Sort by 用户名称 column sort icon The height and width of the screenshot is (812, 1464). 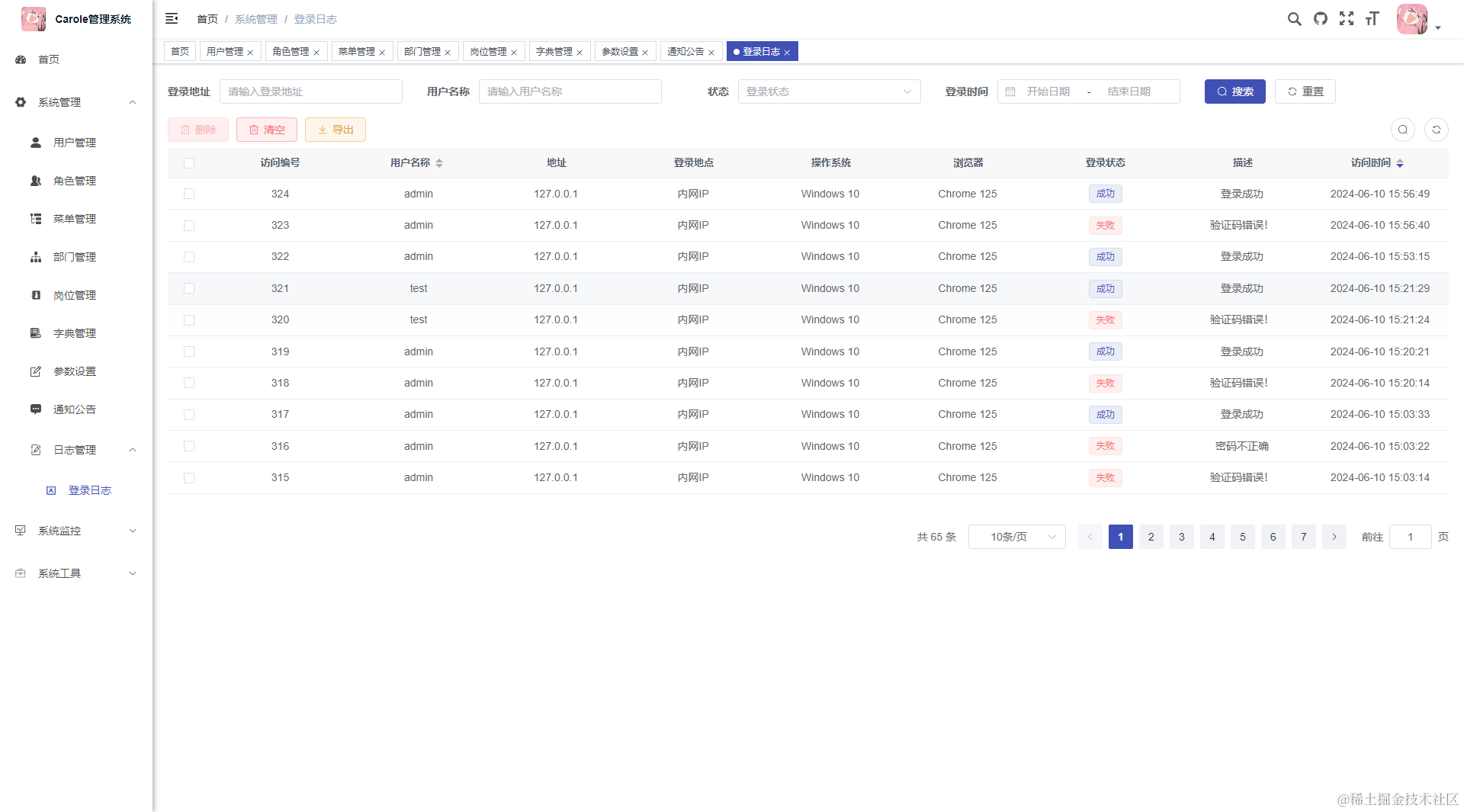[x=439, y=163]
